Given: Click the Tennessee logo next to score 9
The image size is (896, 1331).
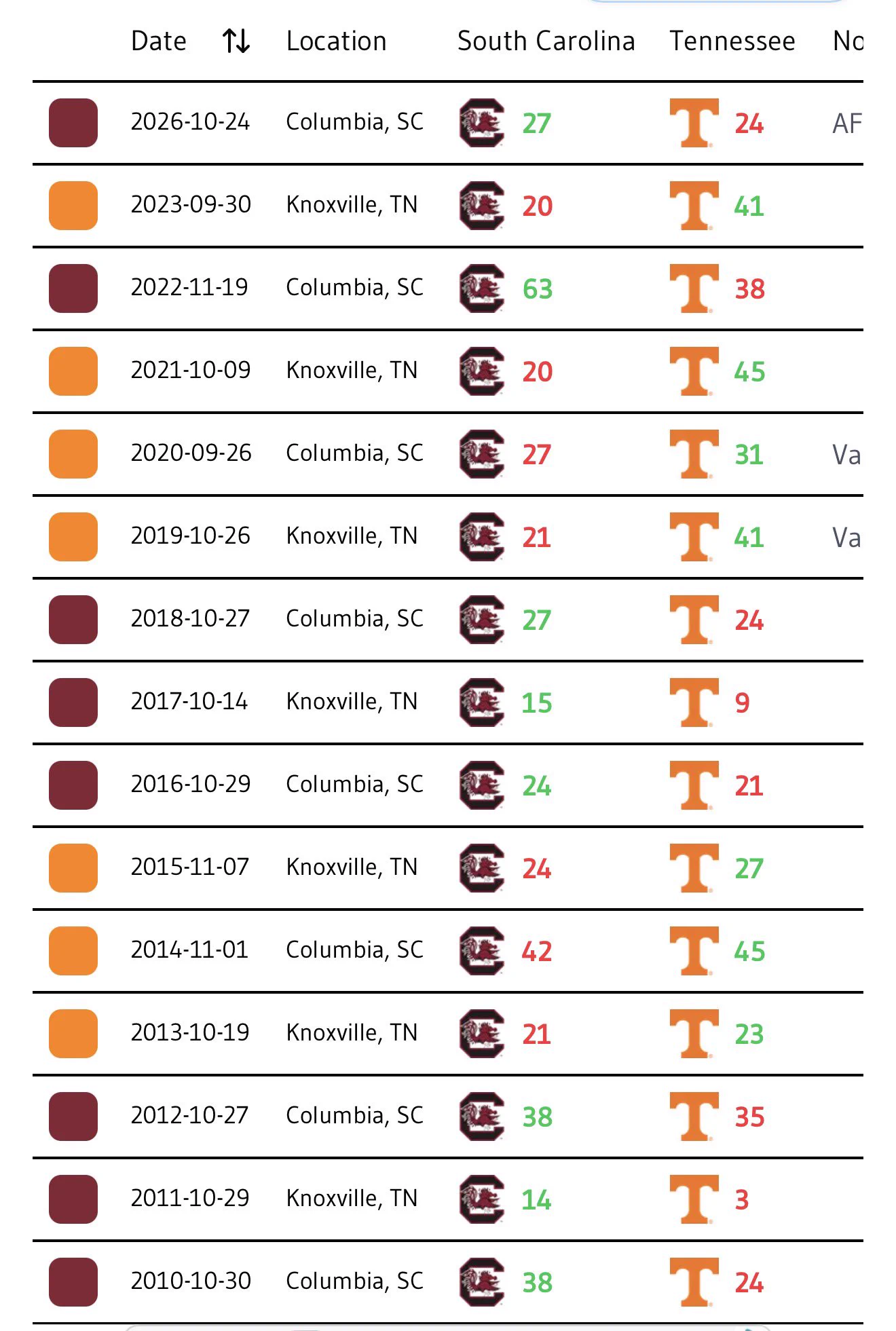Looking at the screenshot, I should point(694,702).
